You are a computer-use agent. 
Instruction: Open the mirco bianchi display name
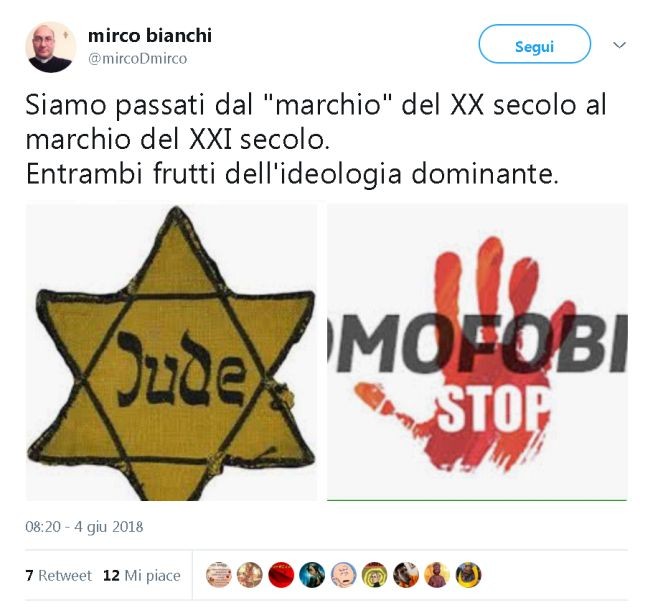[150, 35]
